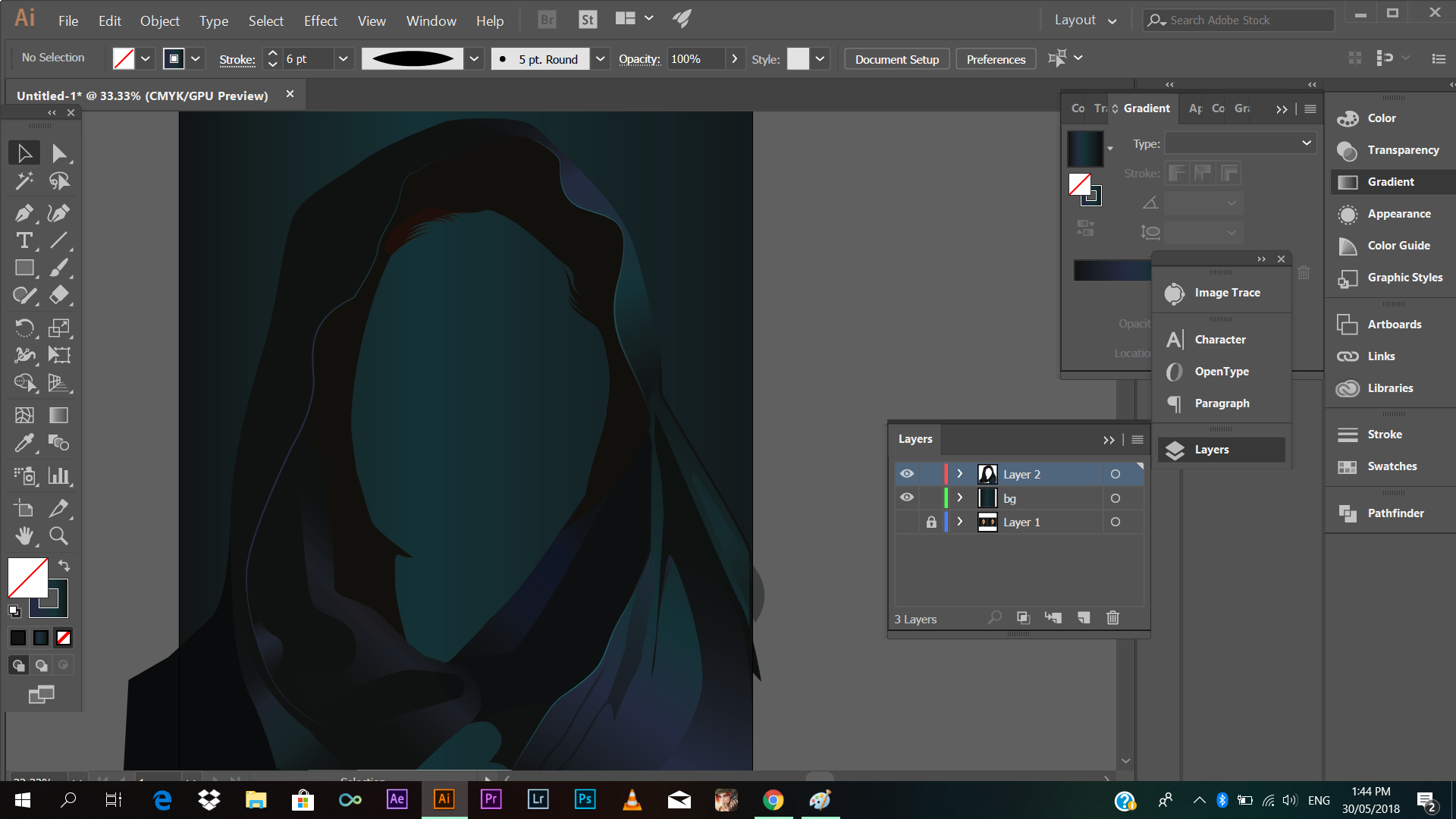Click gradient slider bar
Image resolution: width=1456 pixels, height=819 pixels.
pos(1113,271)
